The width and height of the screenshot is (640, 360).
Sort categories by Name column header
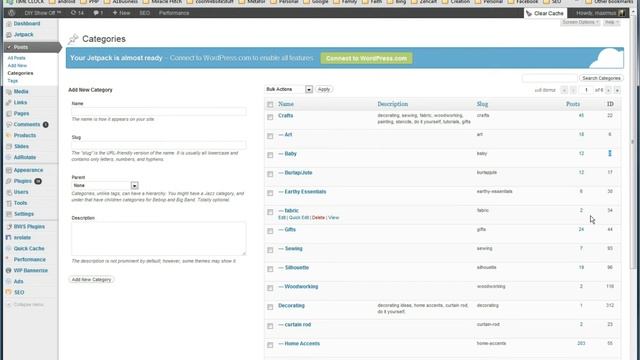click(286, 104)
